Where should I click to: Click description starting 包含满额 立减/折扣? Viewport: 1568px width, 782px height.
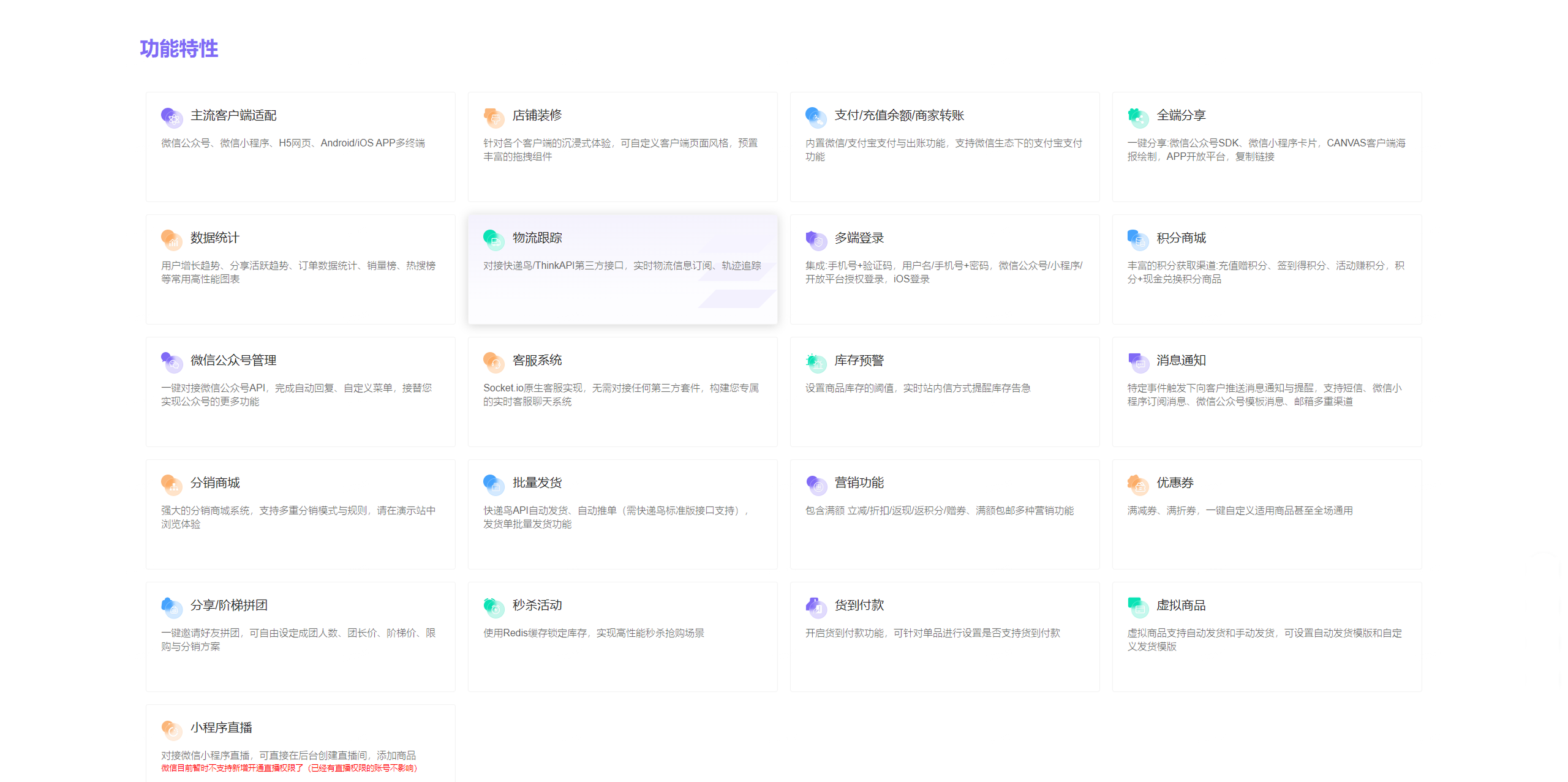940,510
